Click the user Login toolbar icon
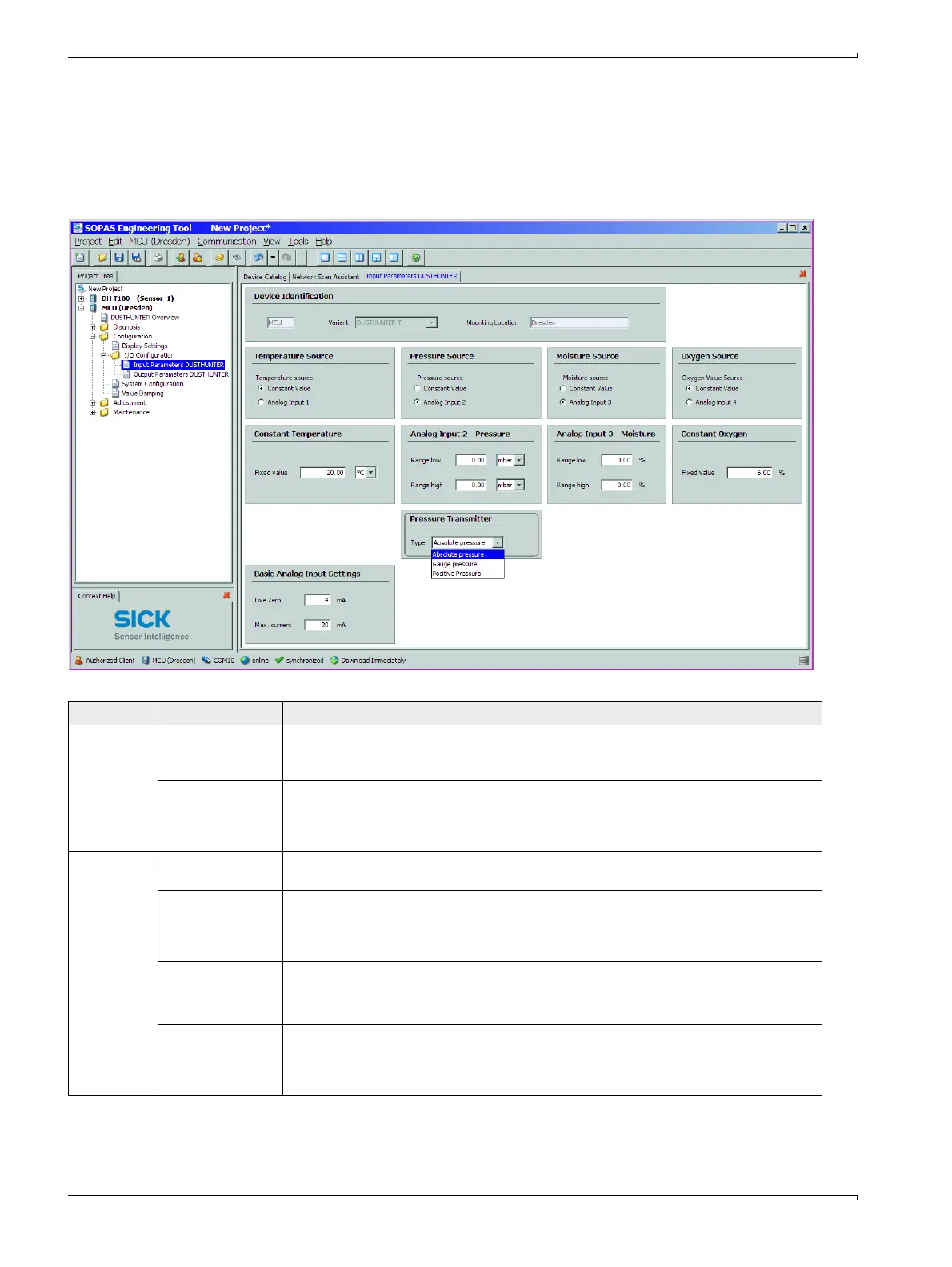Viewport: 952px width, 1267px height. pyautogui.click(x=180, y=258)
